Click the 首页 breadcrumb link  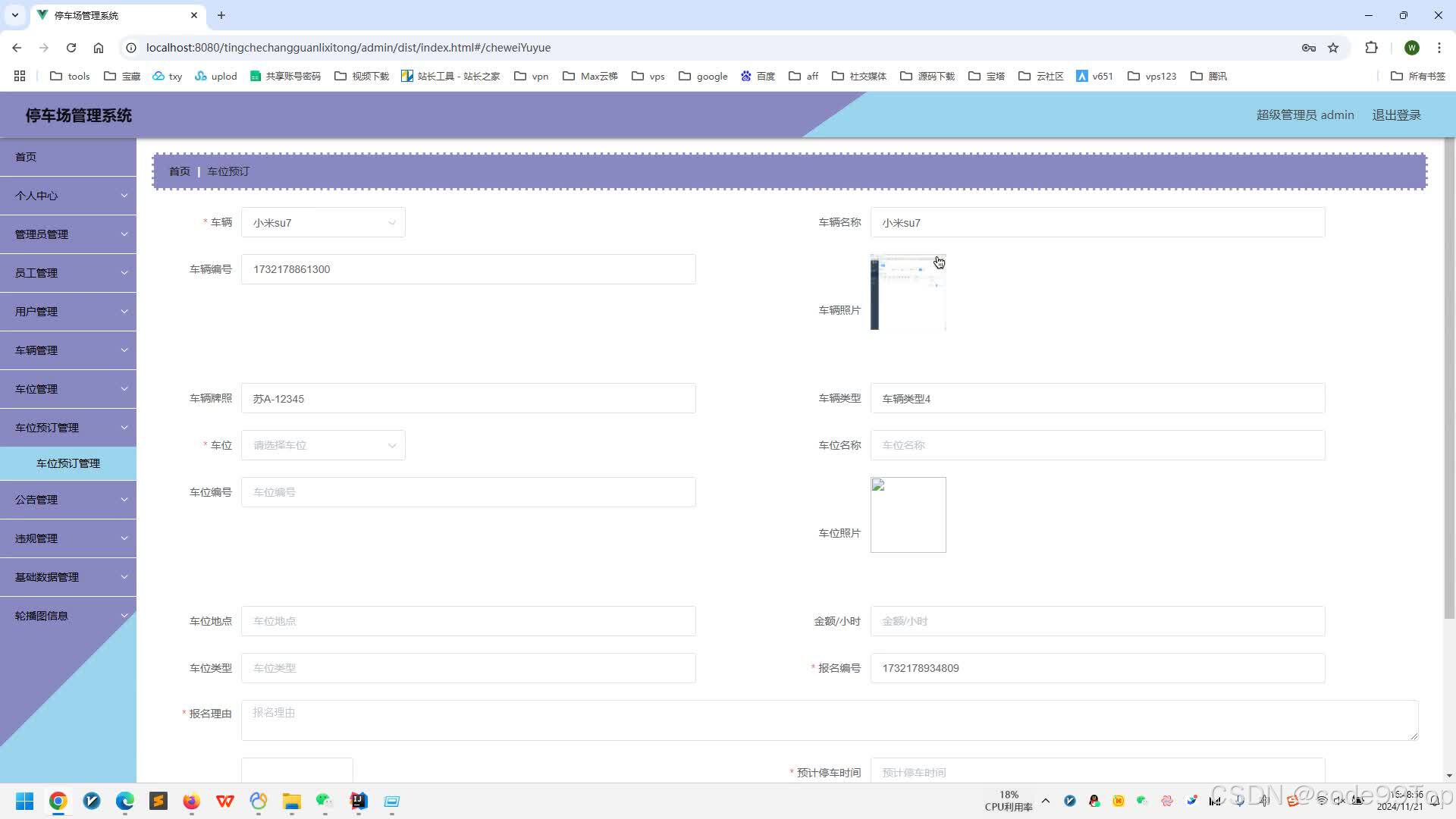(x=180, y=171)
